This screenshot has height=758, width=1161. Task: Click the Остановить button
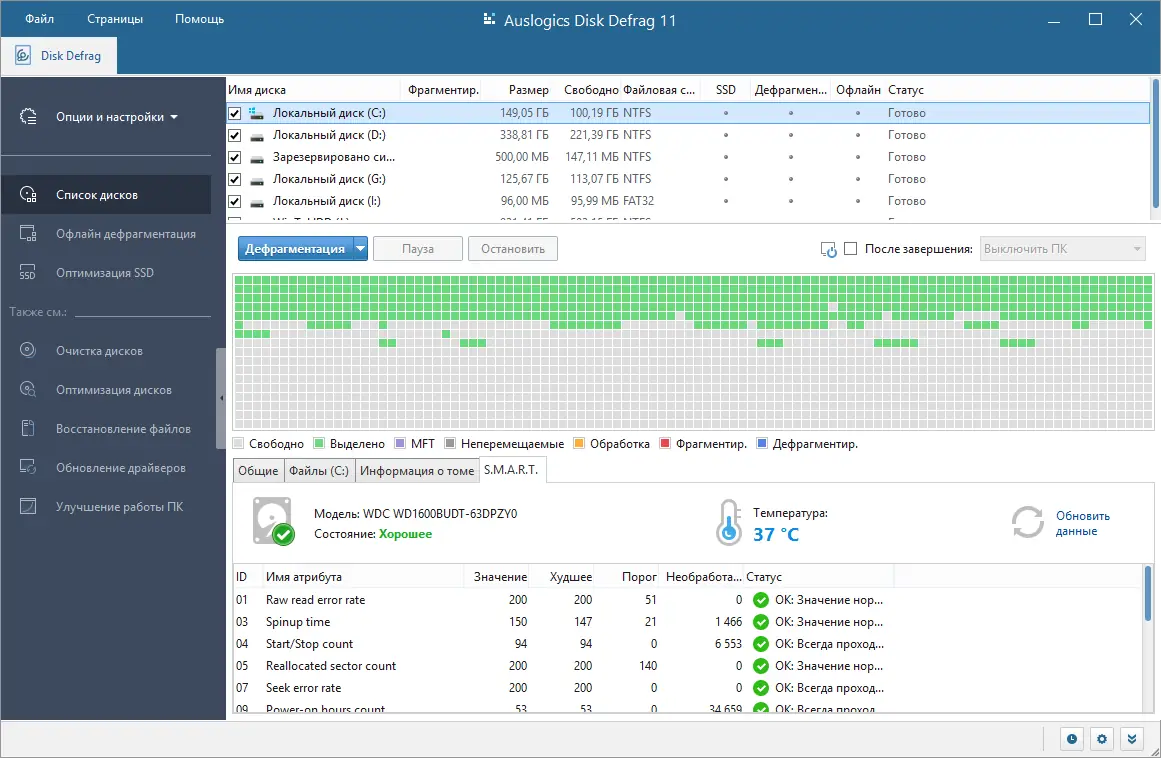click(512, 248)
